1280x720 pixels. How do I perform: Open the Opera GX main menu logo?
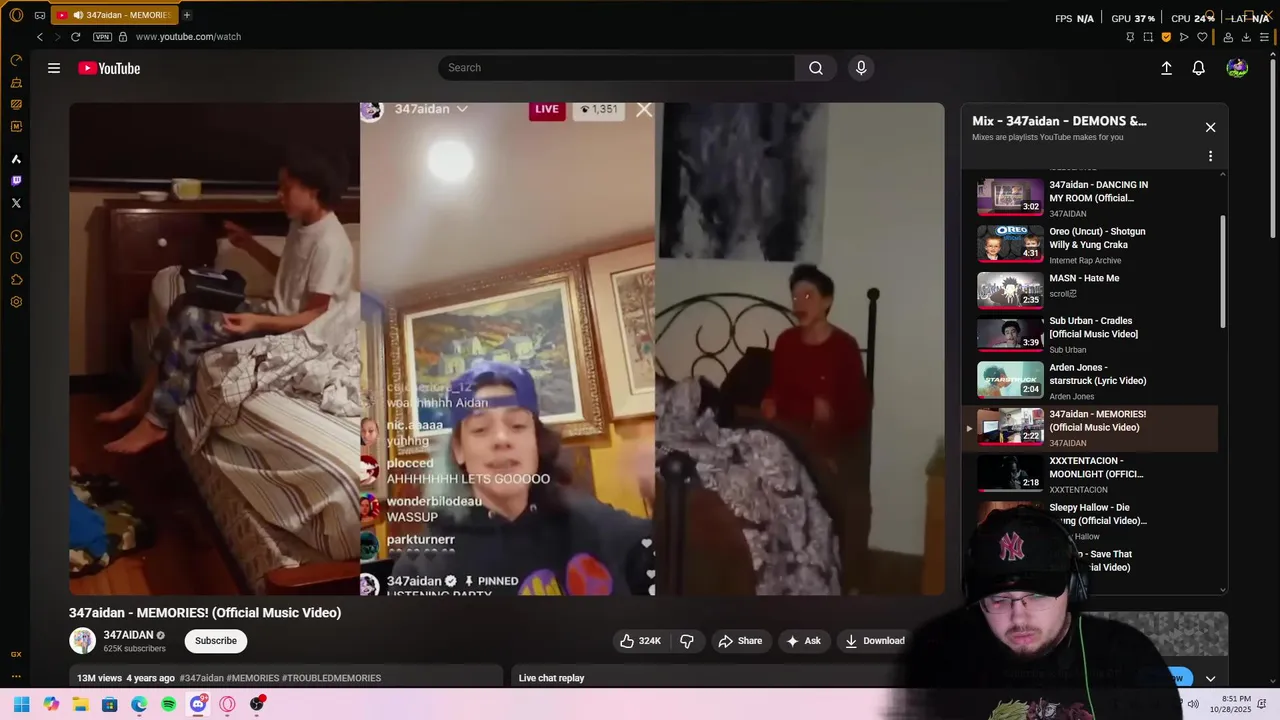point(16,15)
